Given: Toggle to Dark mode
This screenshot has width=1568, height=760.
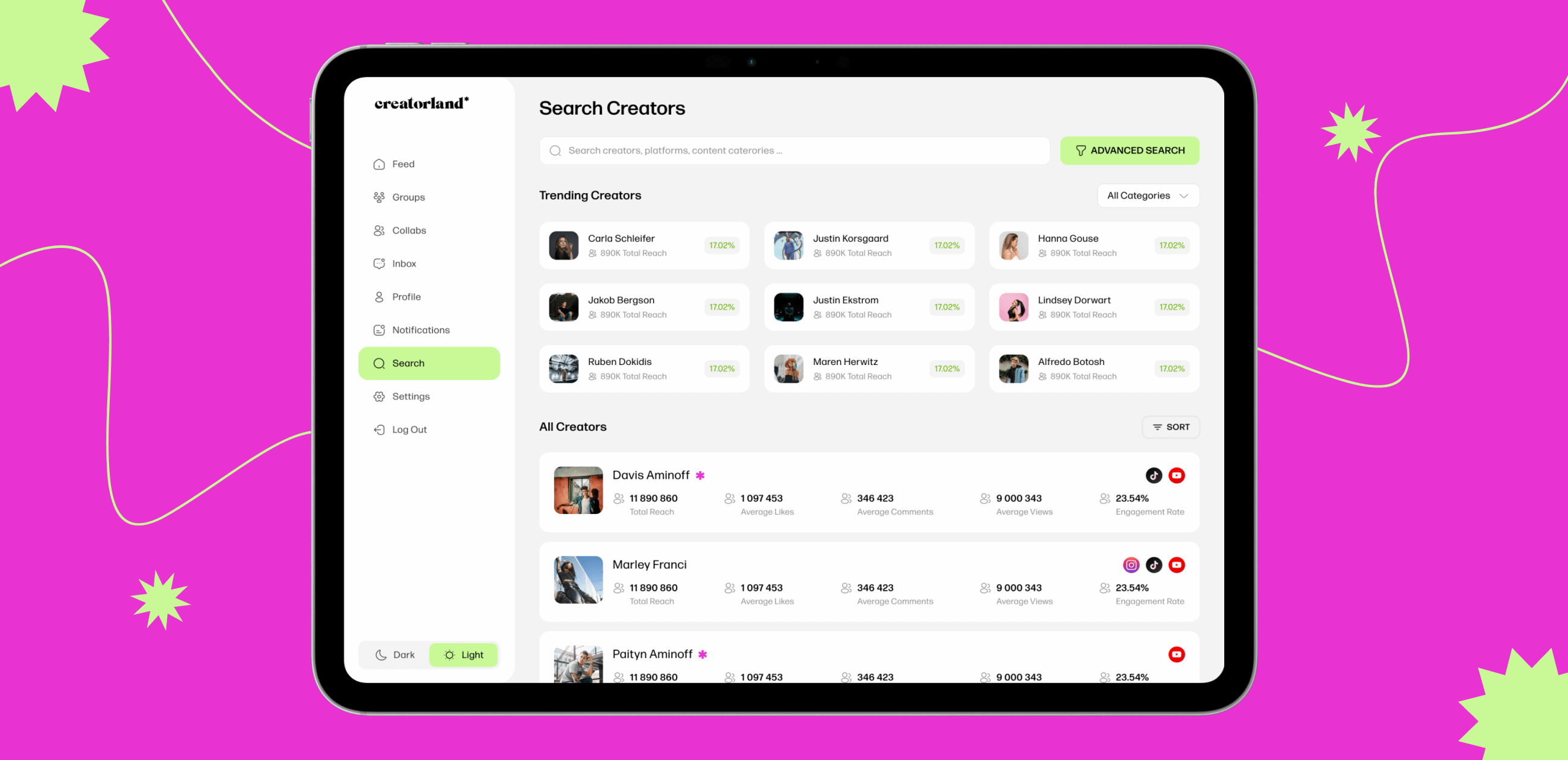Looking at the screenshot, I should [397, 655].
